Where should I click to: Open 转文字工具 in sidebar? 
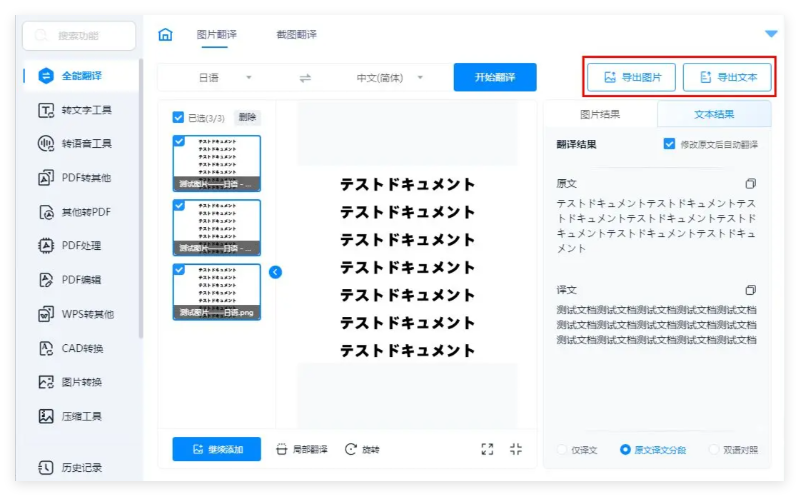pos(75,110)
